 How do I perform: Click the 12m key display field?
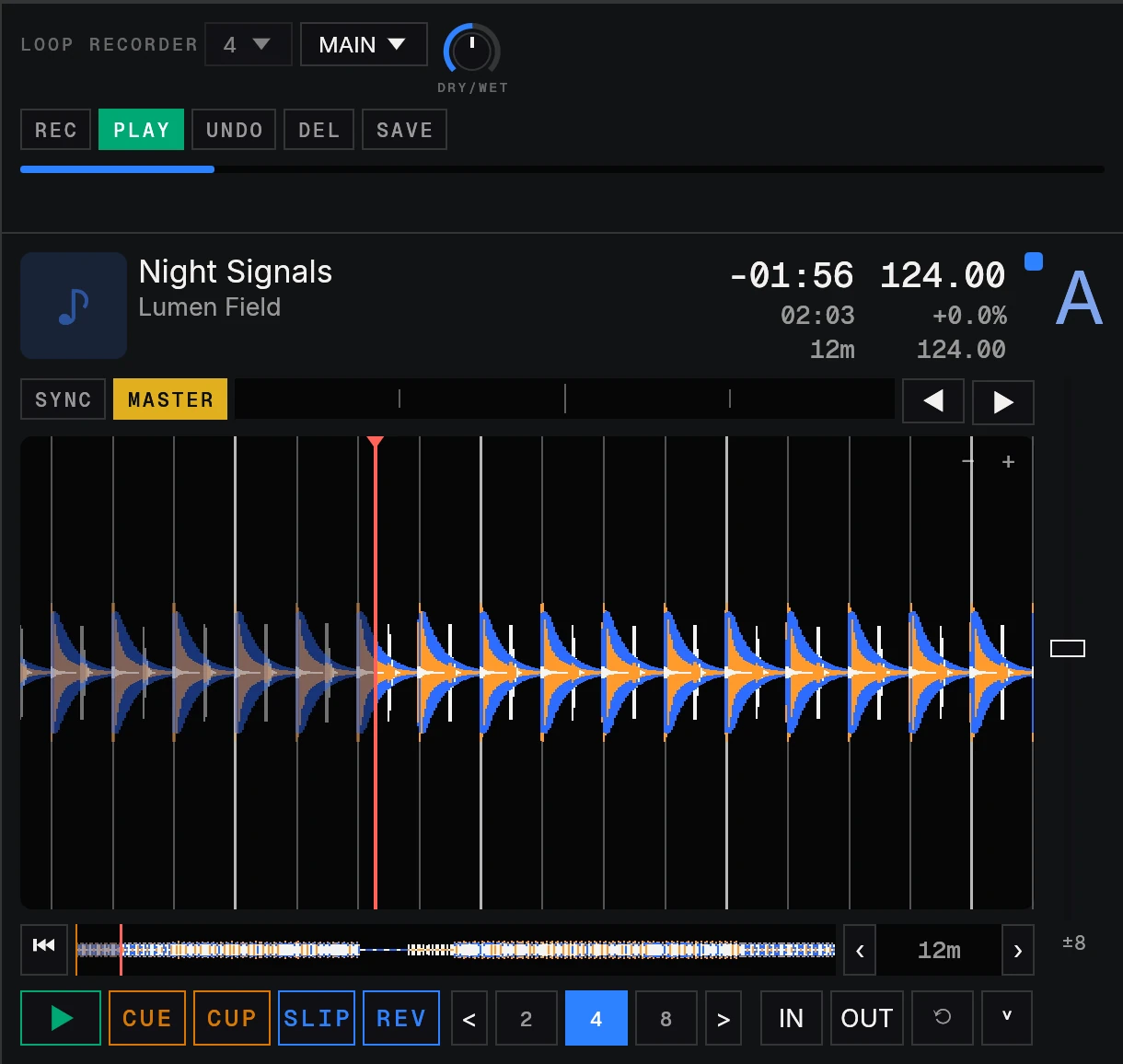click(939, 950)
